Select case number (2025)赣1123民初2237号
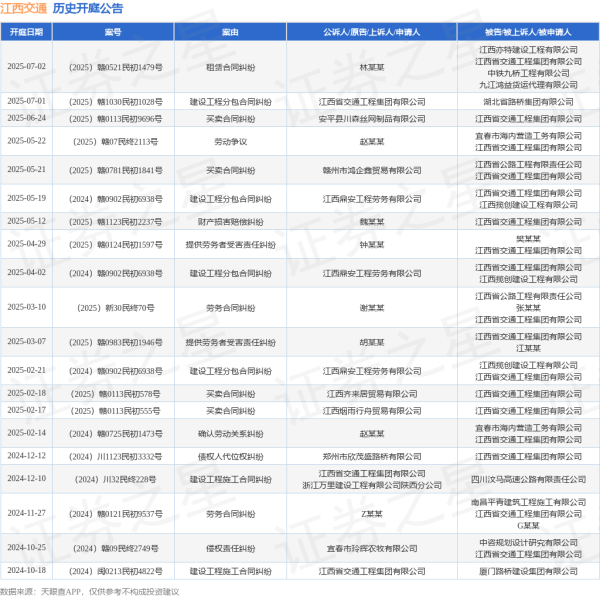 pos(116,222)
